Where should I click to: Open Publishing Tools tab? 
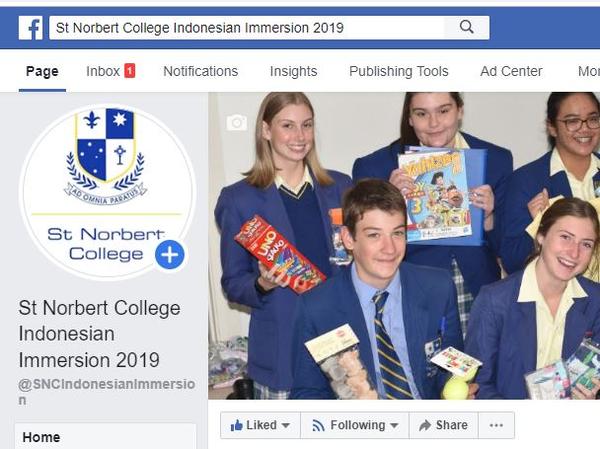click(399, 71)
